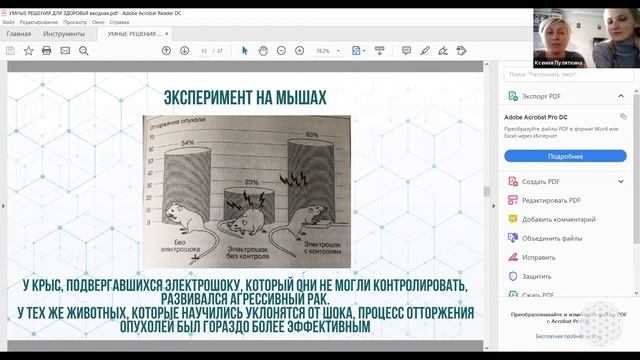Expand the Create PDF section

point(621,182)
